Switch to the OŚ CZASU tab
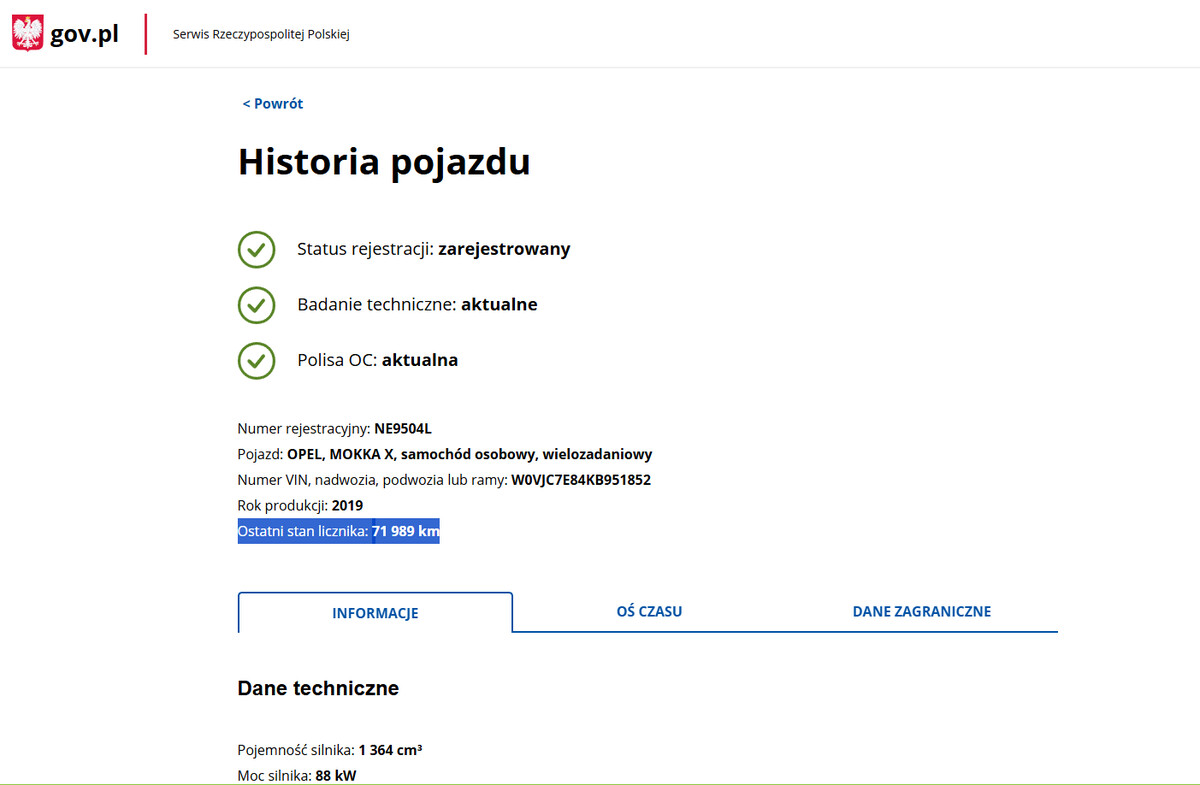Image resolution: width=1200 pixels, height=785 pixels. click(649, 611)
